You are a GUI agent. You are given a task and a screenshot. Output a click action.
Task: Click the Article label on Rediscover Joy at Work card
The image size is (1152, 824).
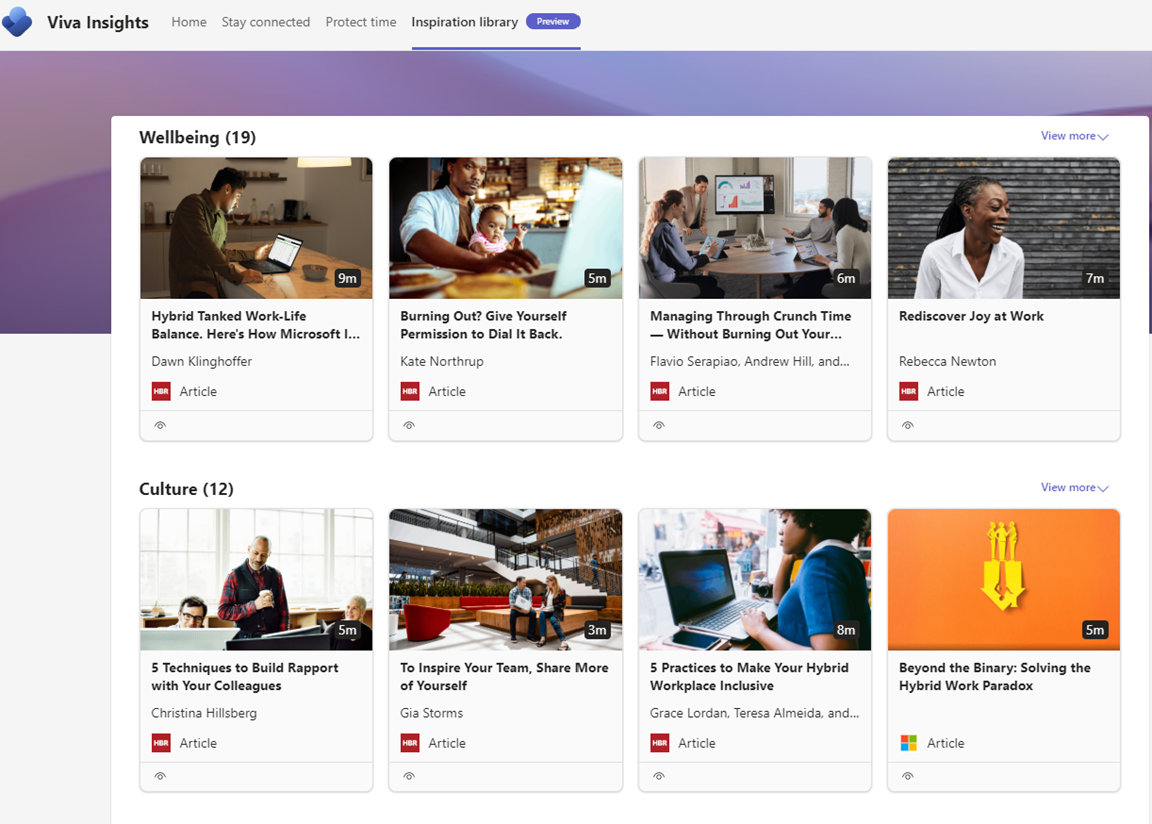coord(946,391)
